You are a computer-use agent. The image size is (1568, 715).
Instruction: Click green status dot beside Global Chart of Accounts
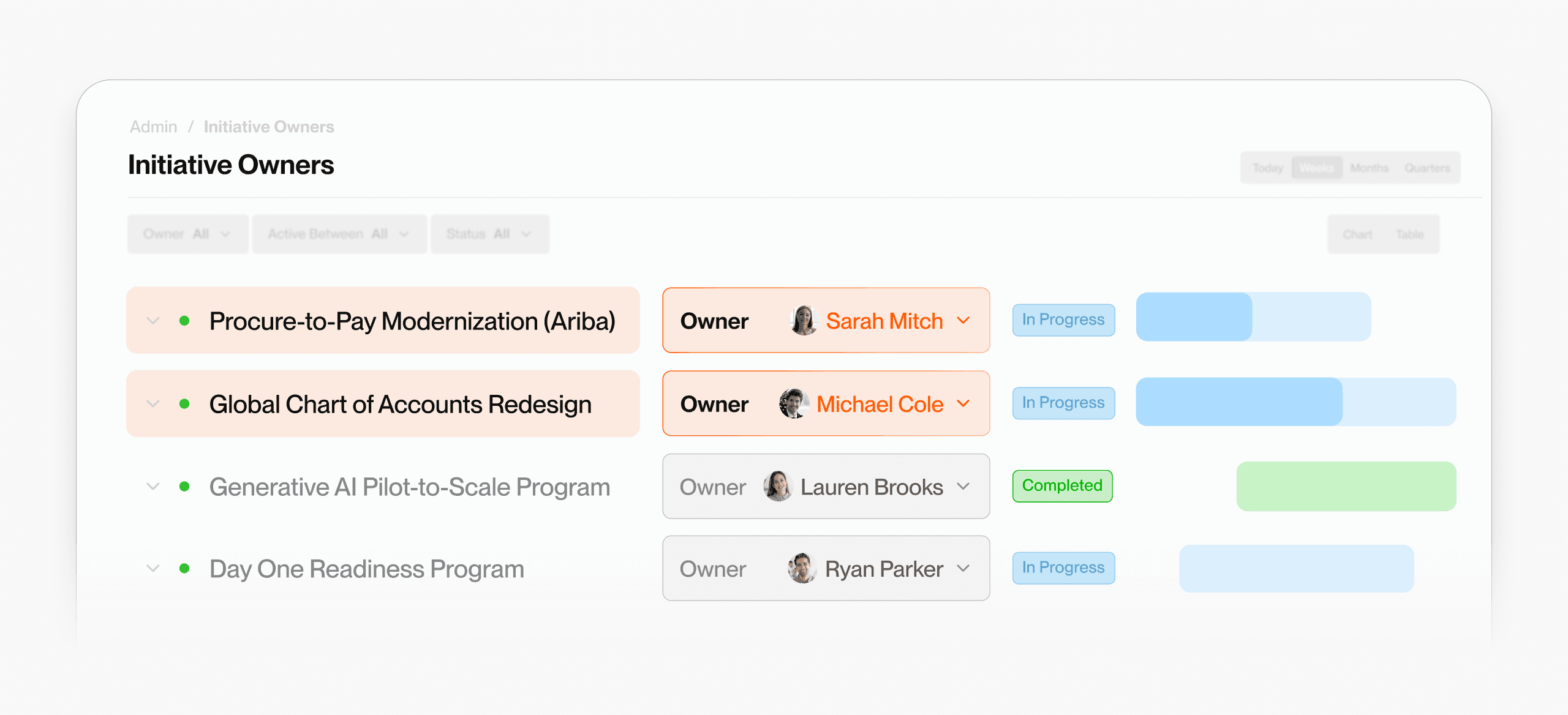tap(184, 404)
